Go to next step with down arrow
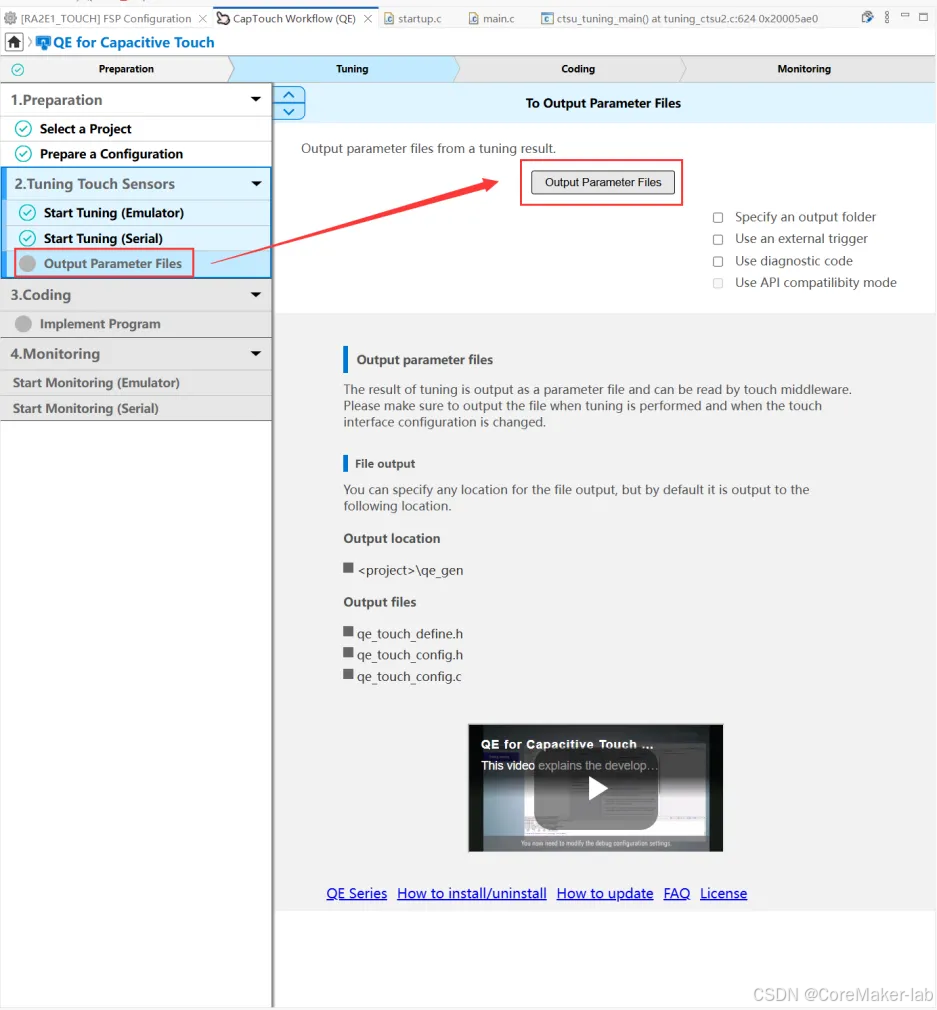937x1010 pixels. [x=289, y=111]
